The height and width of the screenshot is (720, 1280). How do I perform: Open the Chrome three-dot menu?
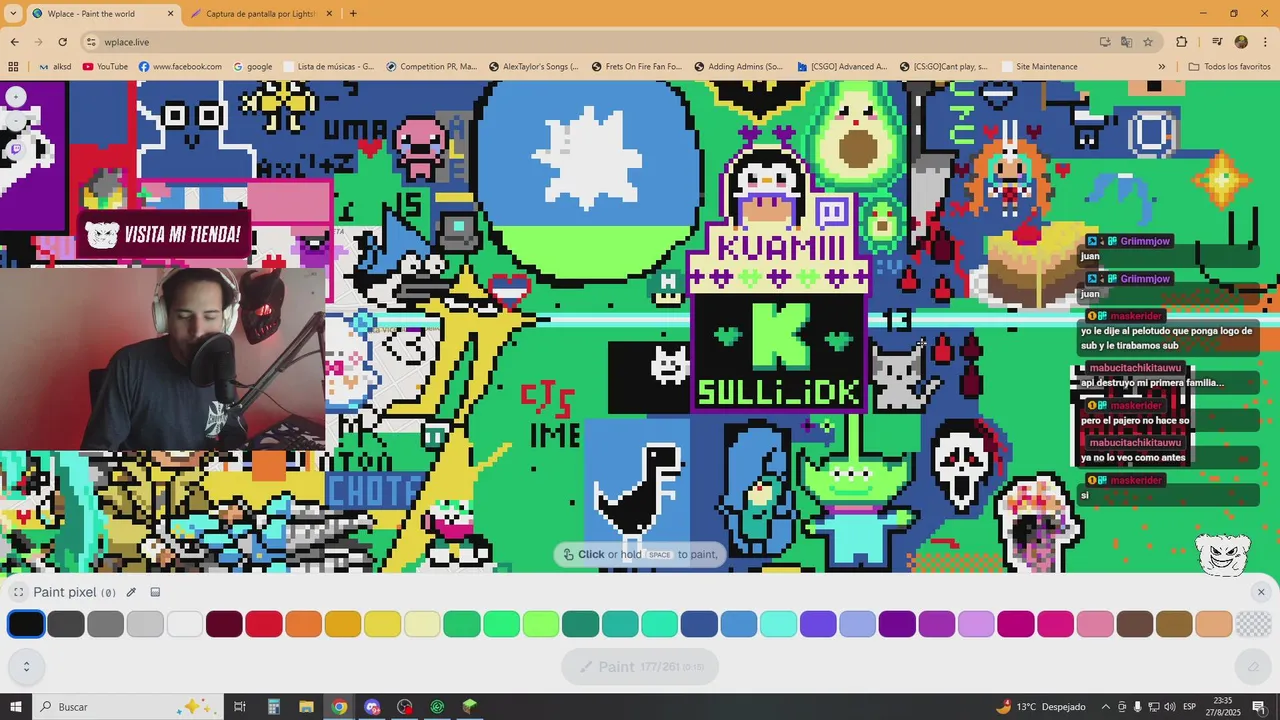coord(1264,42)
